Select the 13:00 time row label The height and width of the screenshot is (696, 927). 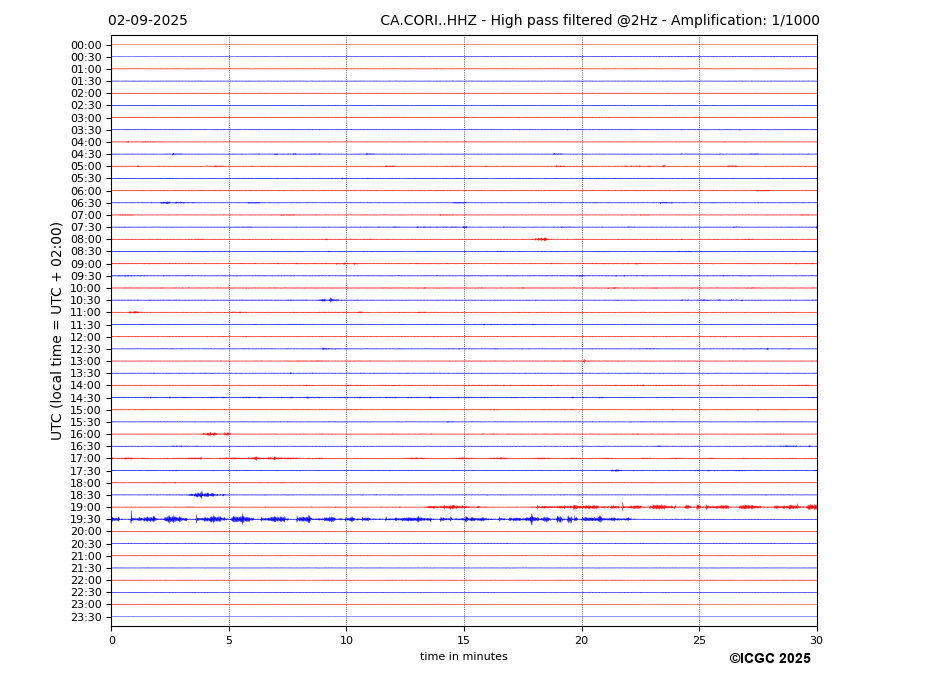point(86,361)
